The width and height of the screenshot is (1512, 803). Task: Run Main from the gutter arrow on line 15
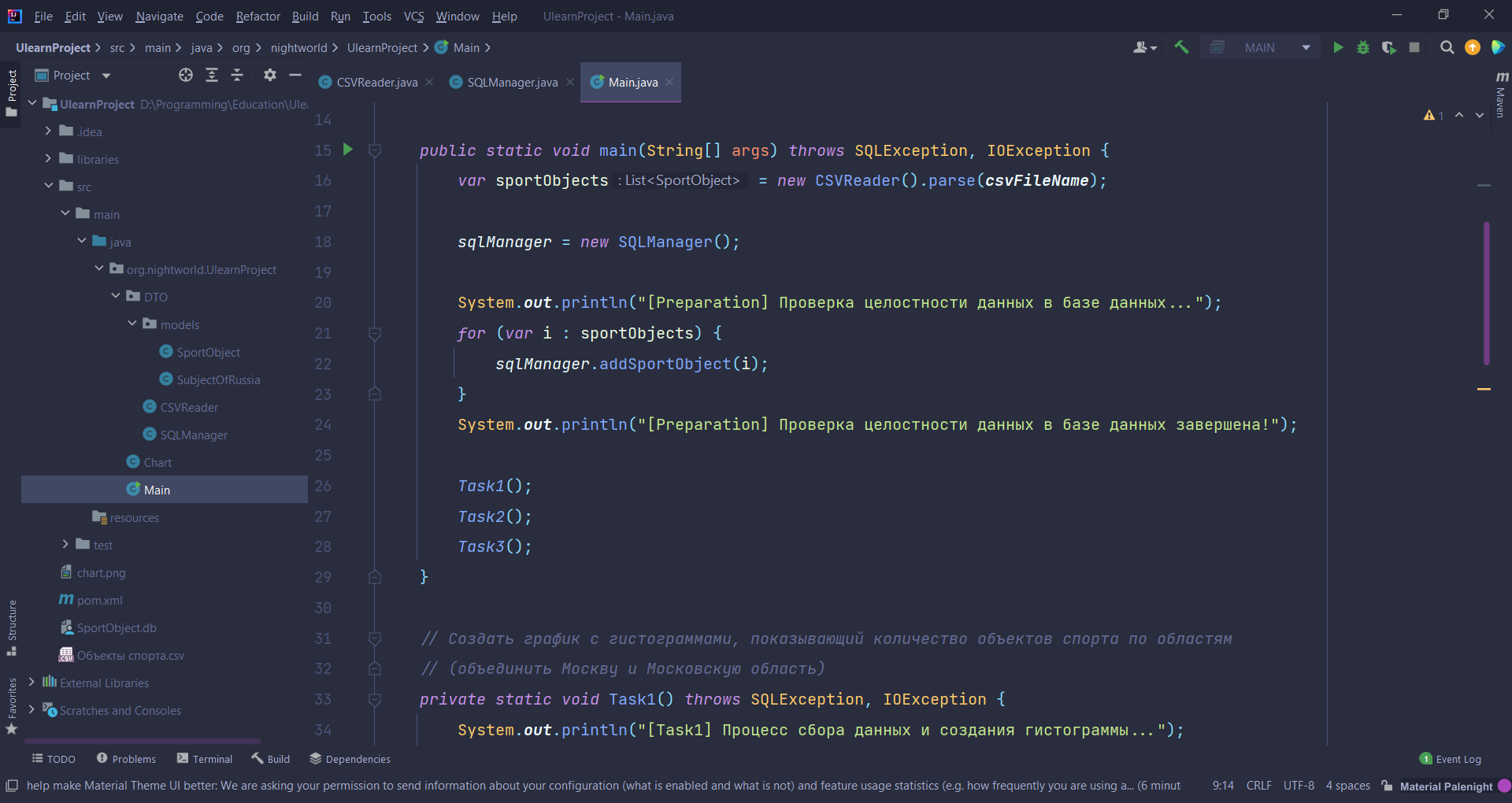click(348, 150)
